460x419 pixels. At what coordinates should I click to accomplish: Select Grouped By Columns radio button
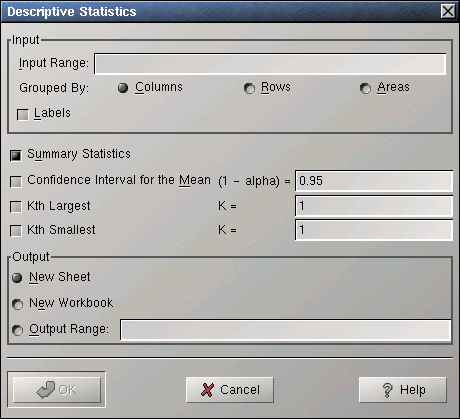click(123, 88)
